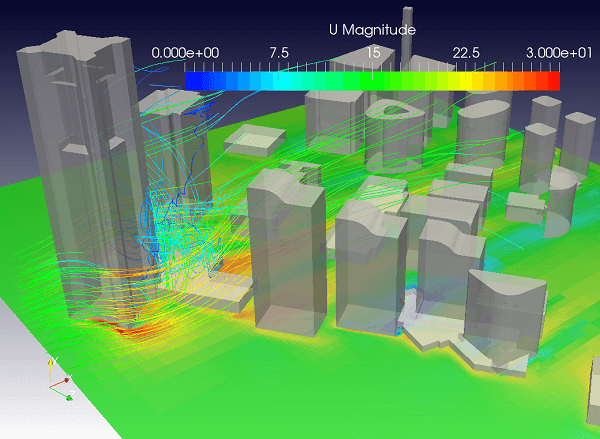
Task: Click the red X axis of orientation widget
Action: (x=64, y=381)
